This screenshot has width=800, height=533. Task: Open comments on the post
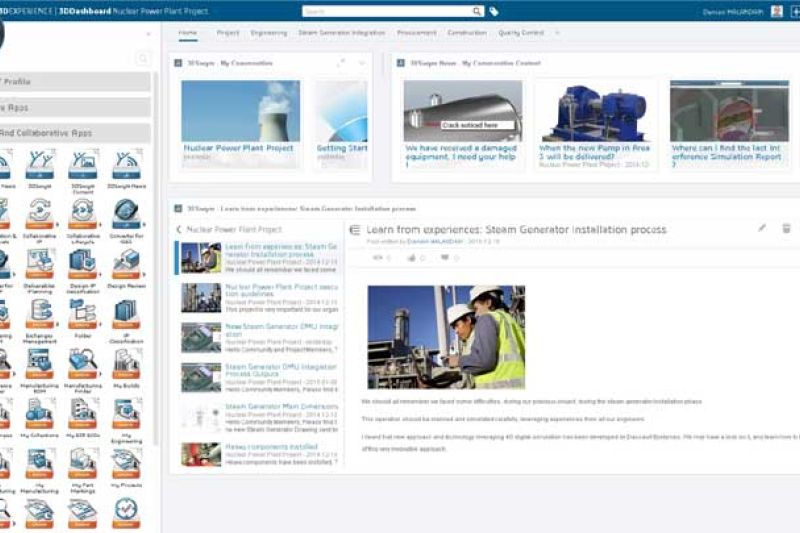445,258
